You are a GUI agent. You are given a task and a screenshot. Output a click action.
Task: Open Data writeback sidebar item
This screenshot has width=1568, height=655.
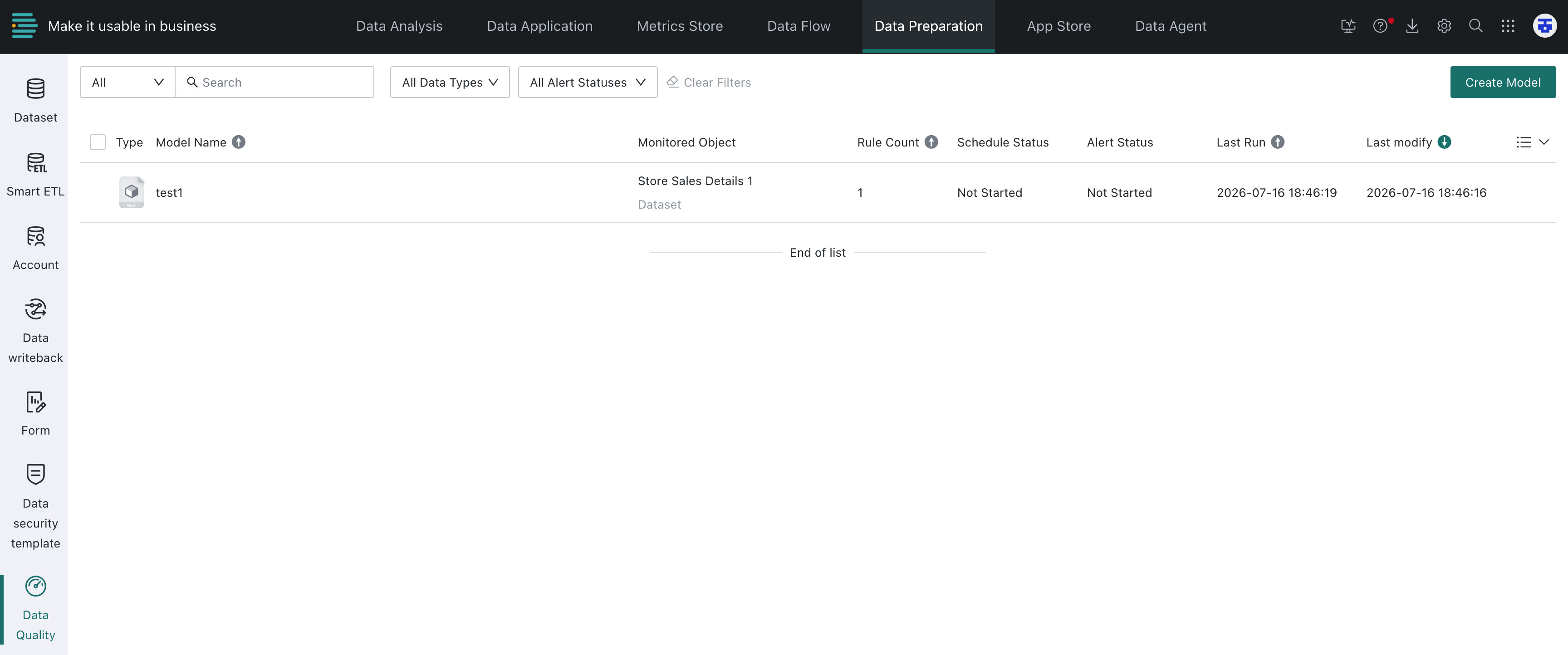pos(35,331)
